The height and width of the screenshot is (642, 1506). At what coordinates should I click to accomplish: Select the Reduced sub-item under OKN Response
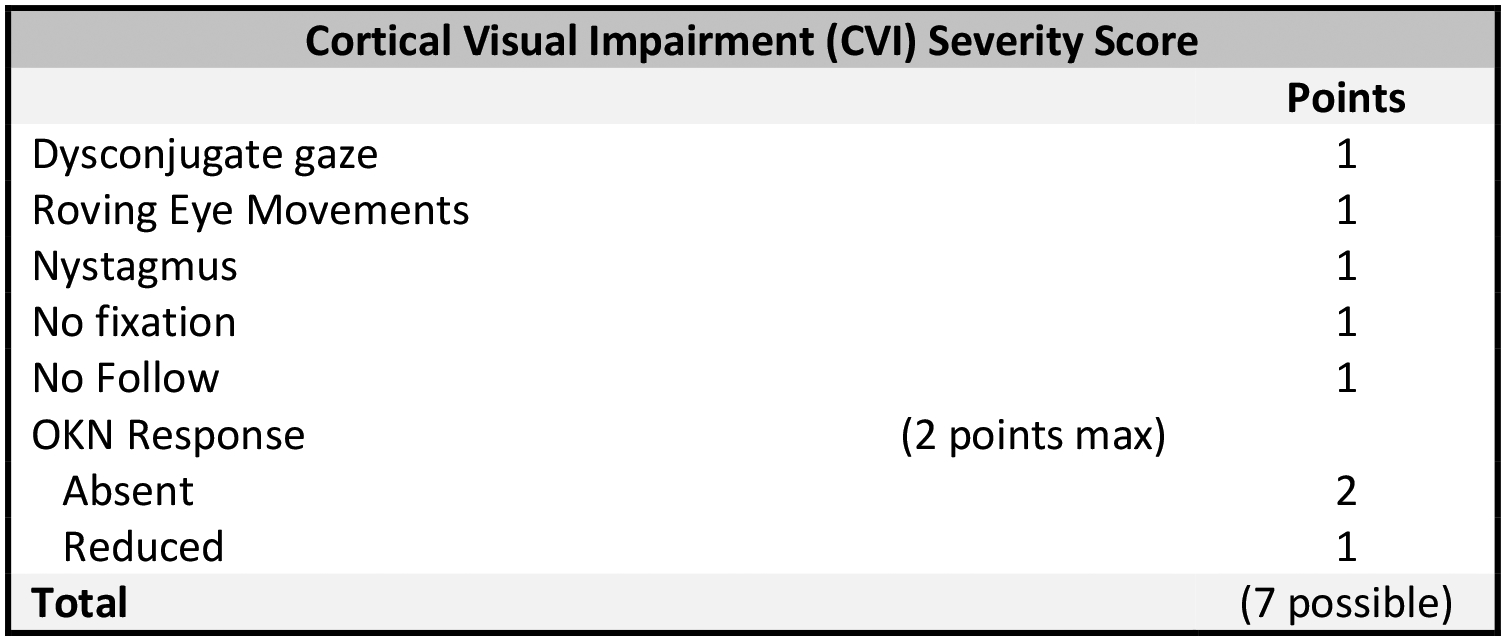pos(143,548)
